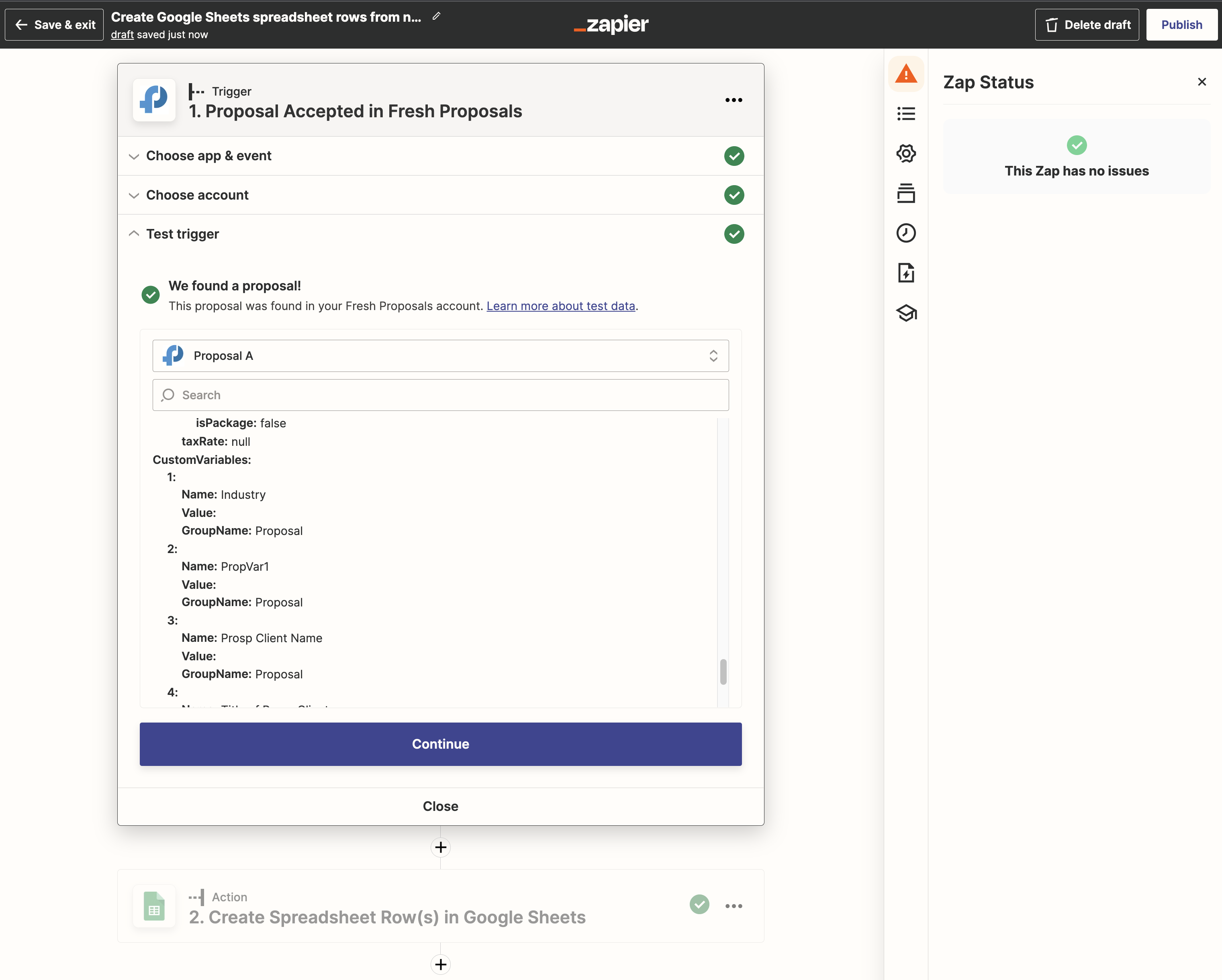Click the Publish button
Screen dimensions: 1222x980
coord(1181,25)
